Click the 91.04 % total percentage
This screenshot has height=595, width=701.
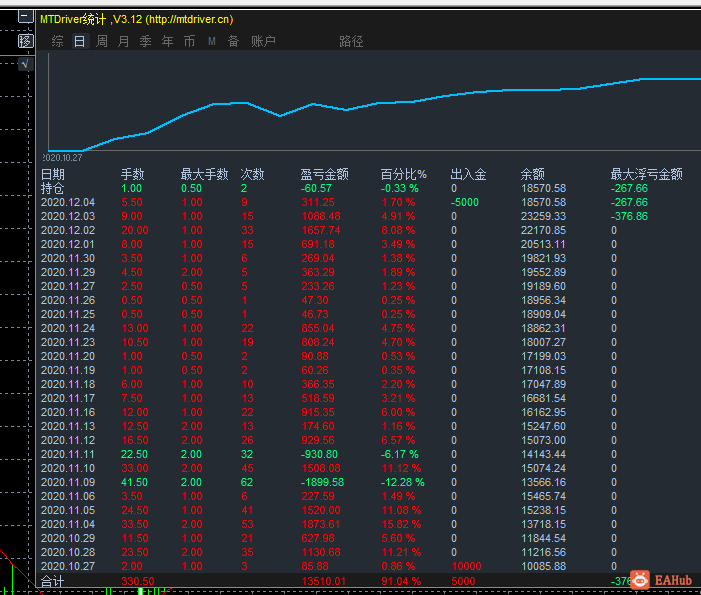(x=401, y=581)
